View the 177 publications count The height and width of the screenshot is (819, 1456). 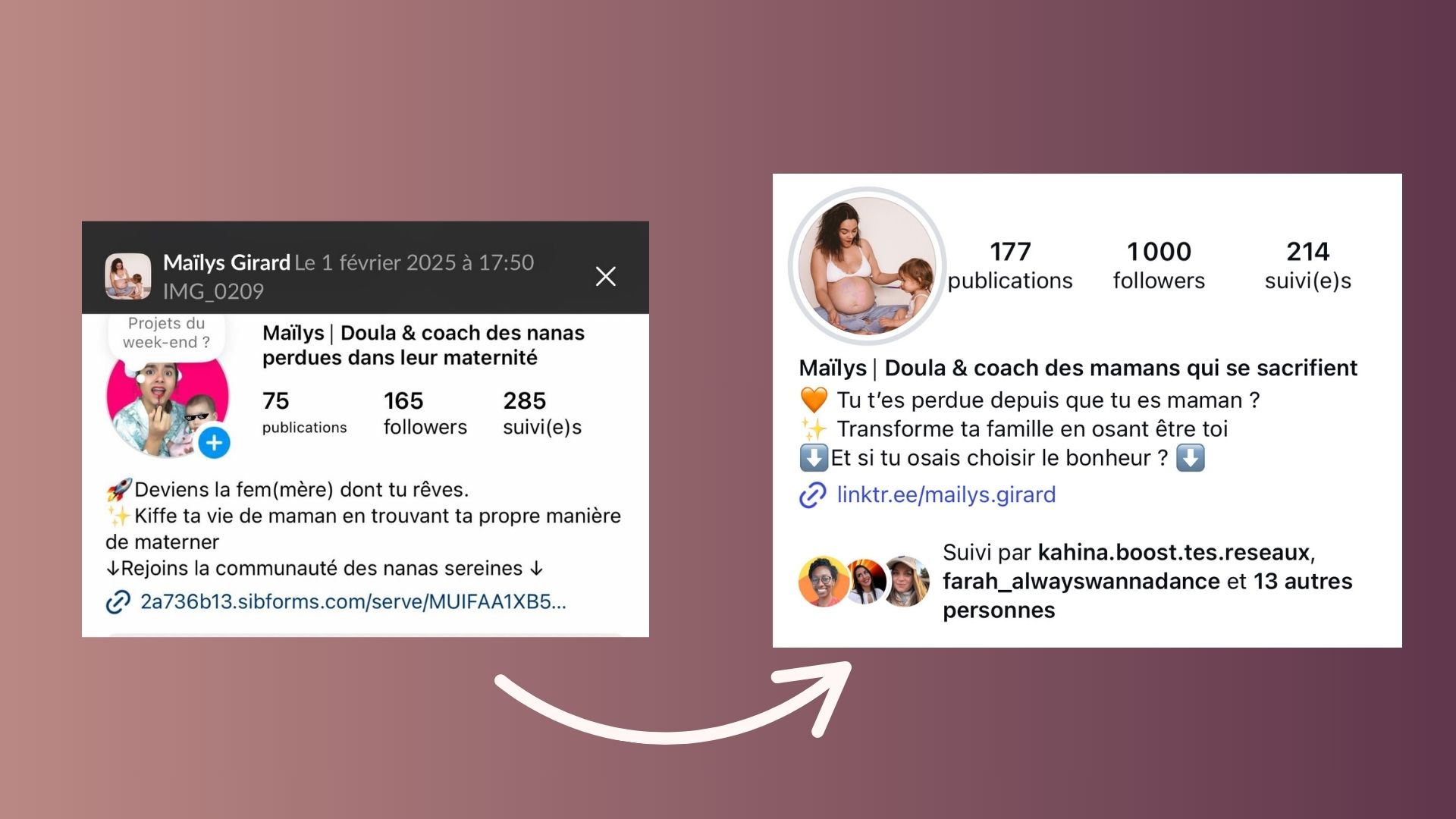tap(1010, 265)
